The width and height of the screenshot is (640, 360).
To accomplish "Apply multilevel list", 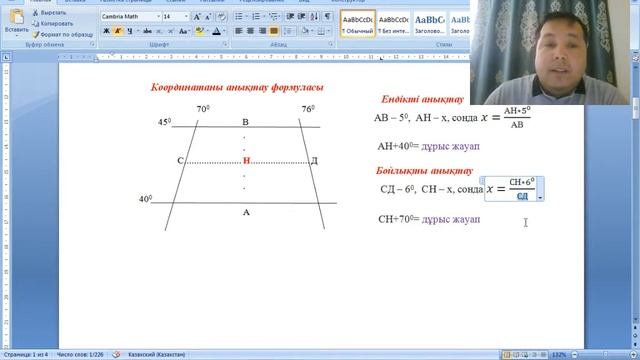I will point(273,16).
